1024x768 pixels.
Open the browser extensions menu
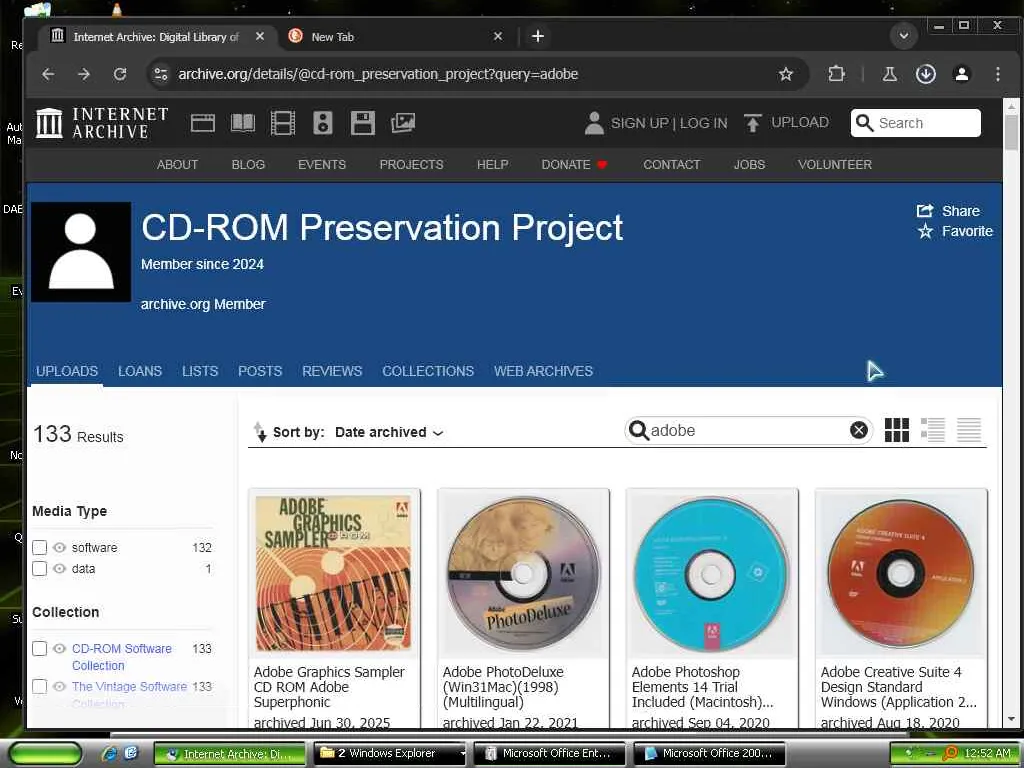pyautogui.click(x=837, y=74)
